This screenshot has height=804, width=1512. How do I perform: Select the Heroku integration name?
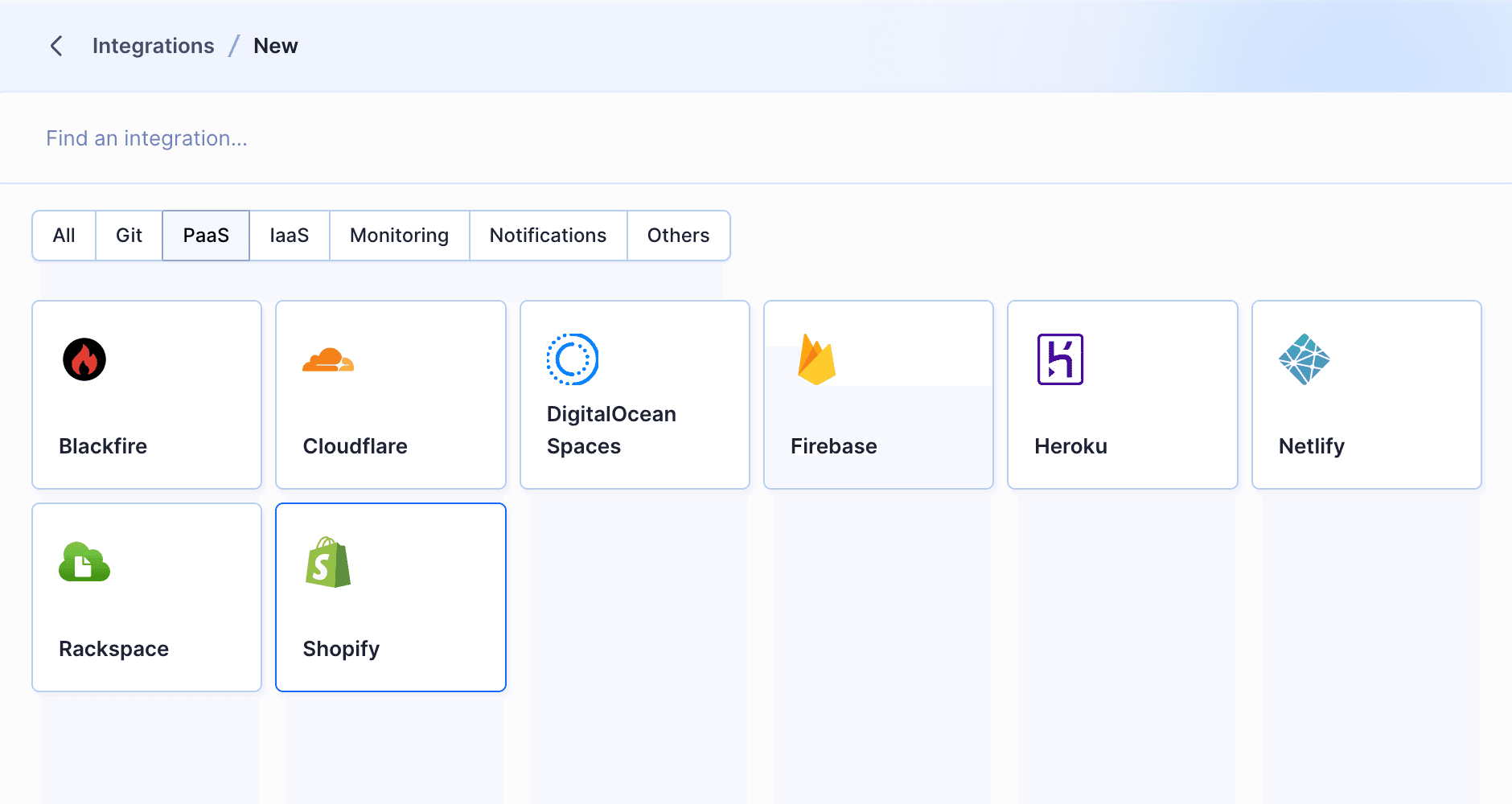pyautogui.click(x=1071, y=446)
